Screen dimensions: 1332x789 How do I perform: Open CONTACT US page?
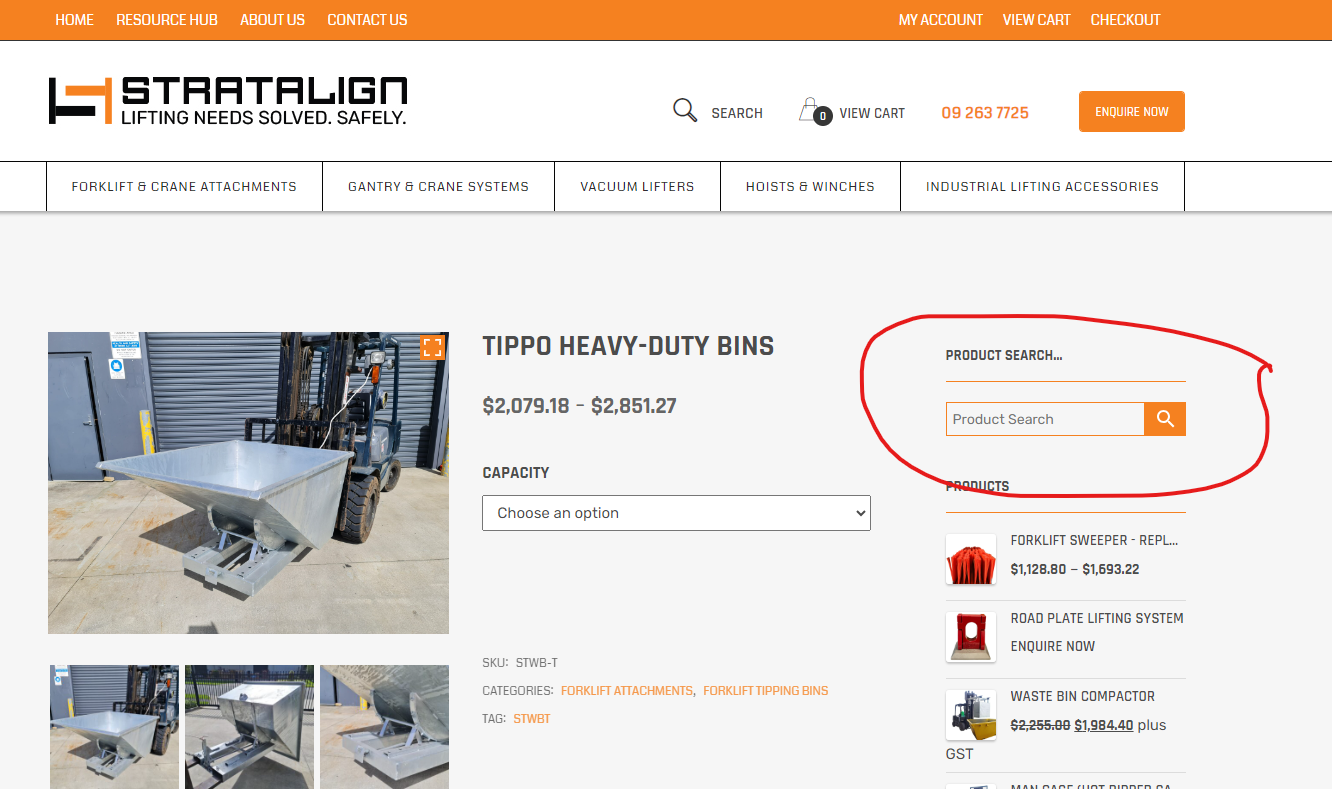[367, 20]
